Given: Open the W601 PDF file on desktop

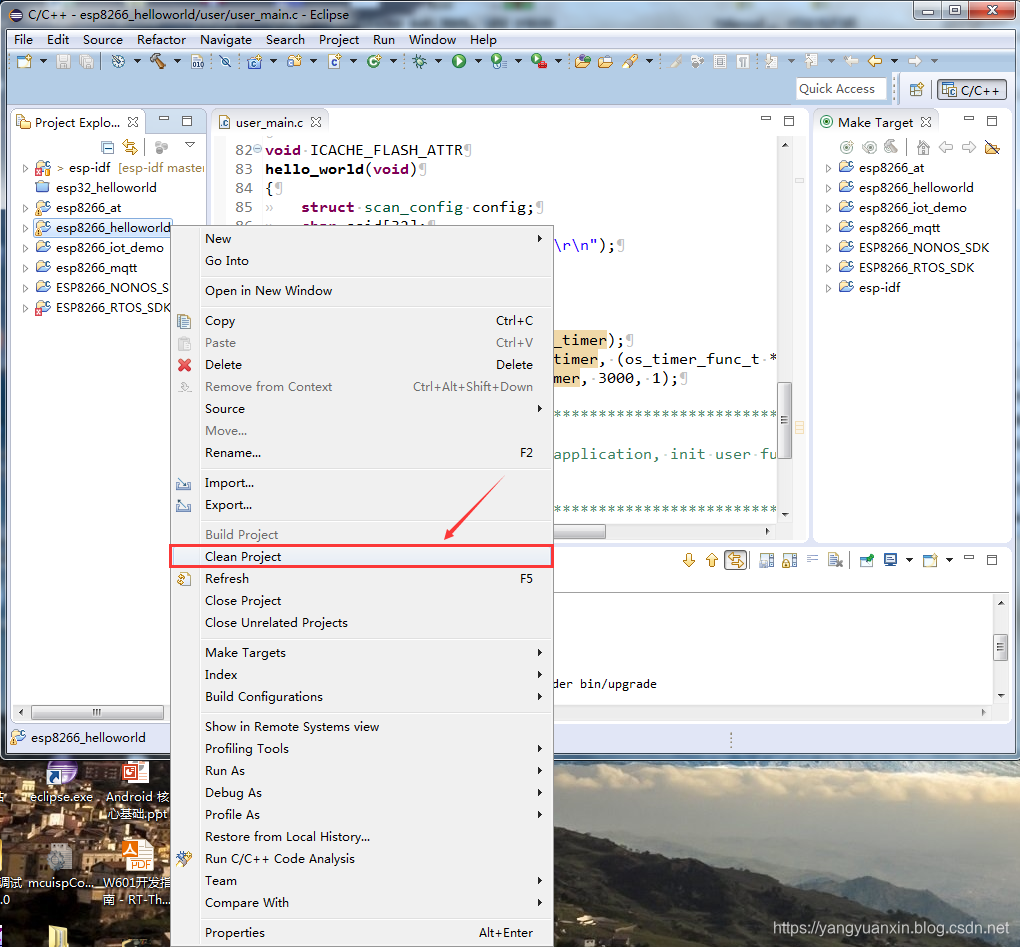Looking at the screenshot, I should pyautogui.click(x=137, y=873).
